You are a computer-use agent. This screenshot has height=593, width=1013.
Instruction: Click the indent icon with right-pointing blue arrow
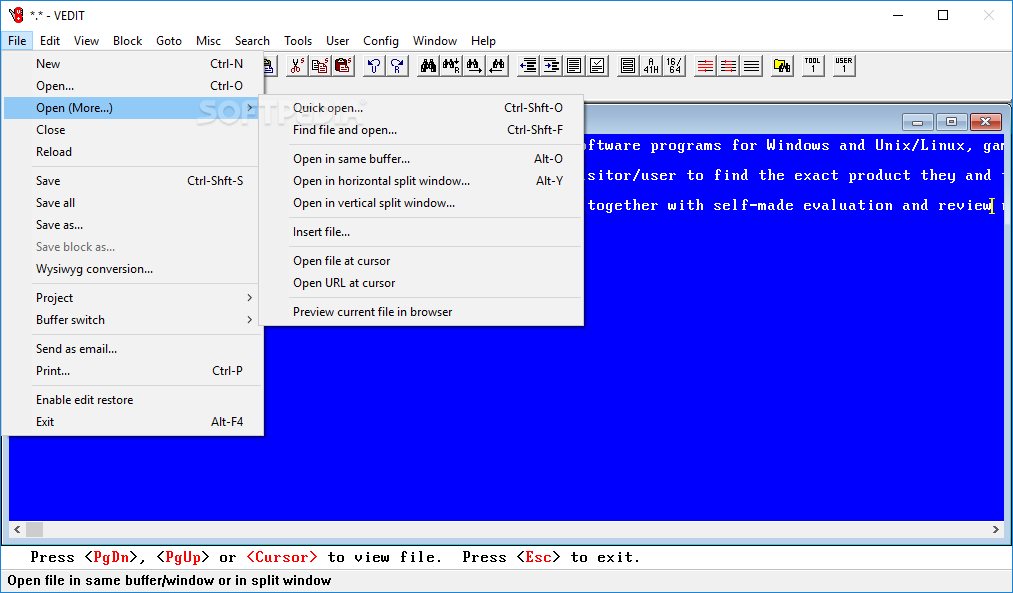pyautogui.click(x=551, y=65)
